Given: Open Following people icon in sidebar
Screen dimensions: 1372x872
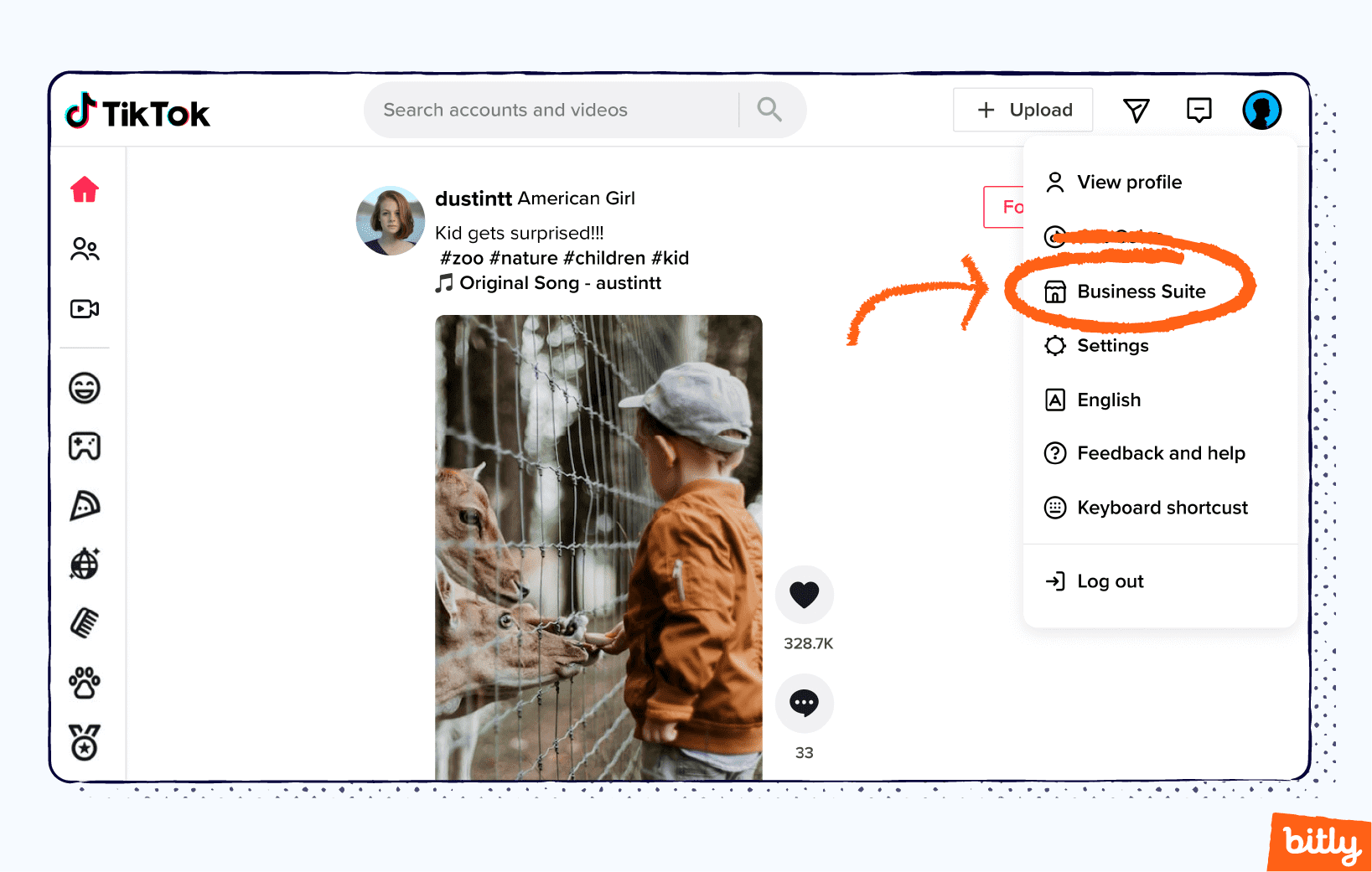Looking at the screenshot, I should 85,249.
